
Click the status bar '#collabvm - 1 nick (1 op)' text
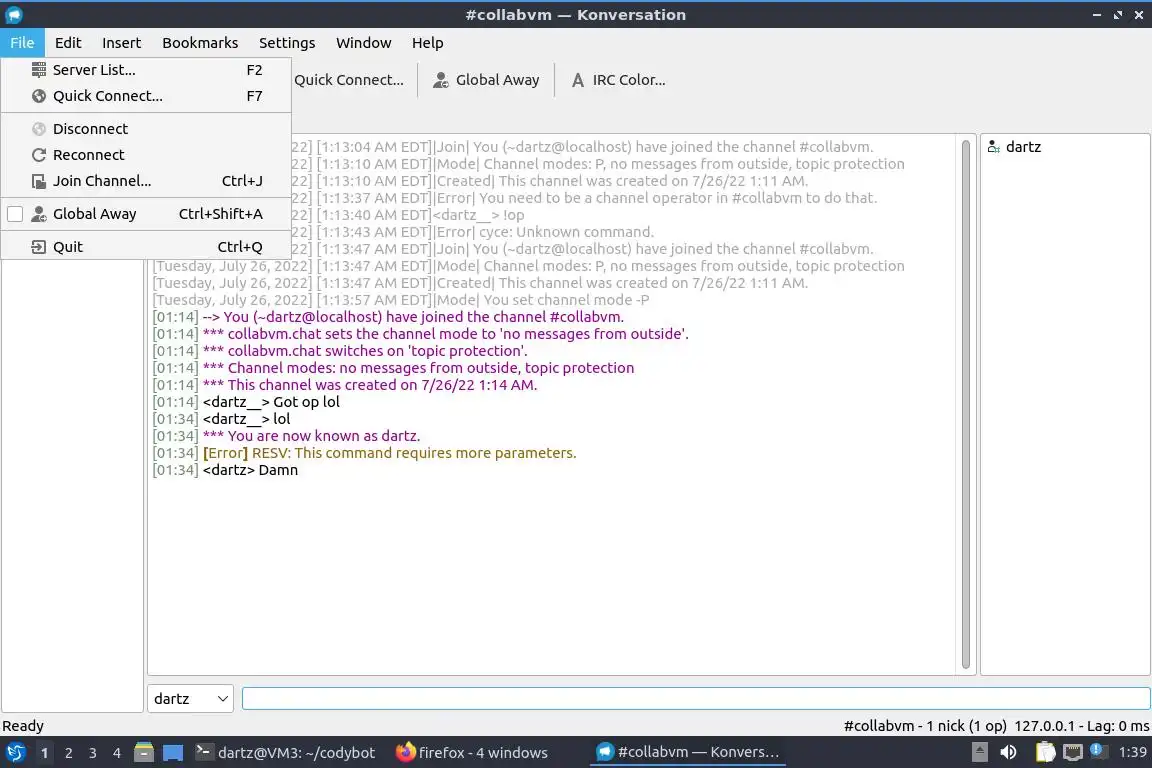pos(925,726)
